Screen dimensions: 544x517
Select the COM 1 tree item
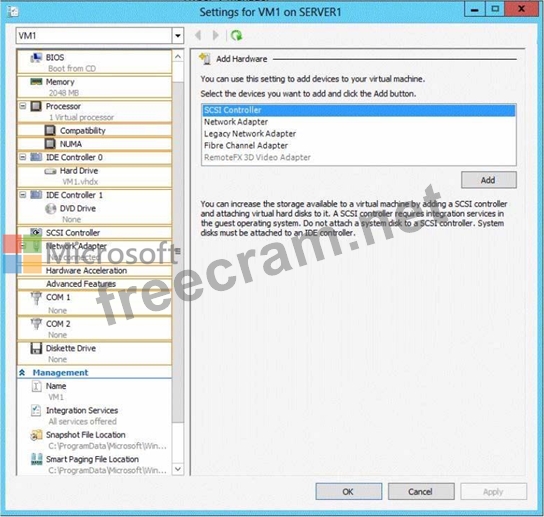pos(94,303)
